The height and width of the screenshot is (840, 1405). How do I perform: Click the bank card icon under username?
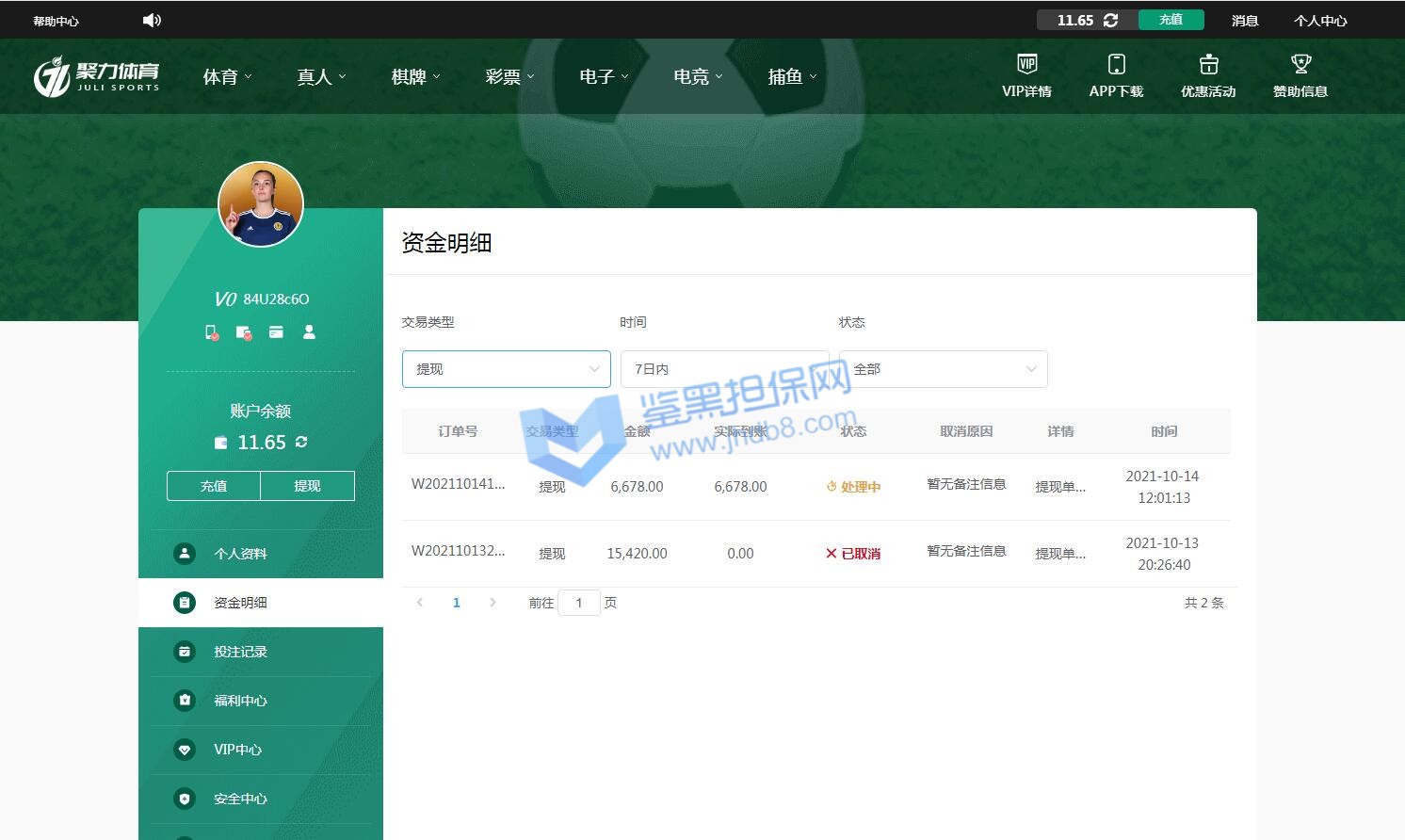[x=276, y=332]
